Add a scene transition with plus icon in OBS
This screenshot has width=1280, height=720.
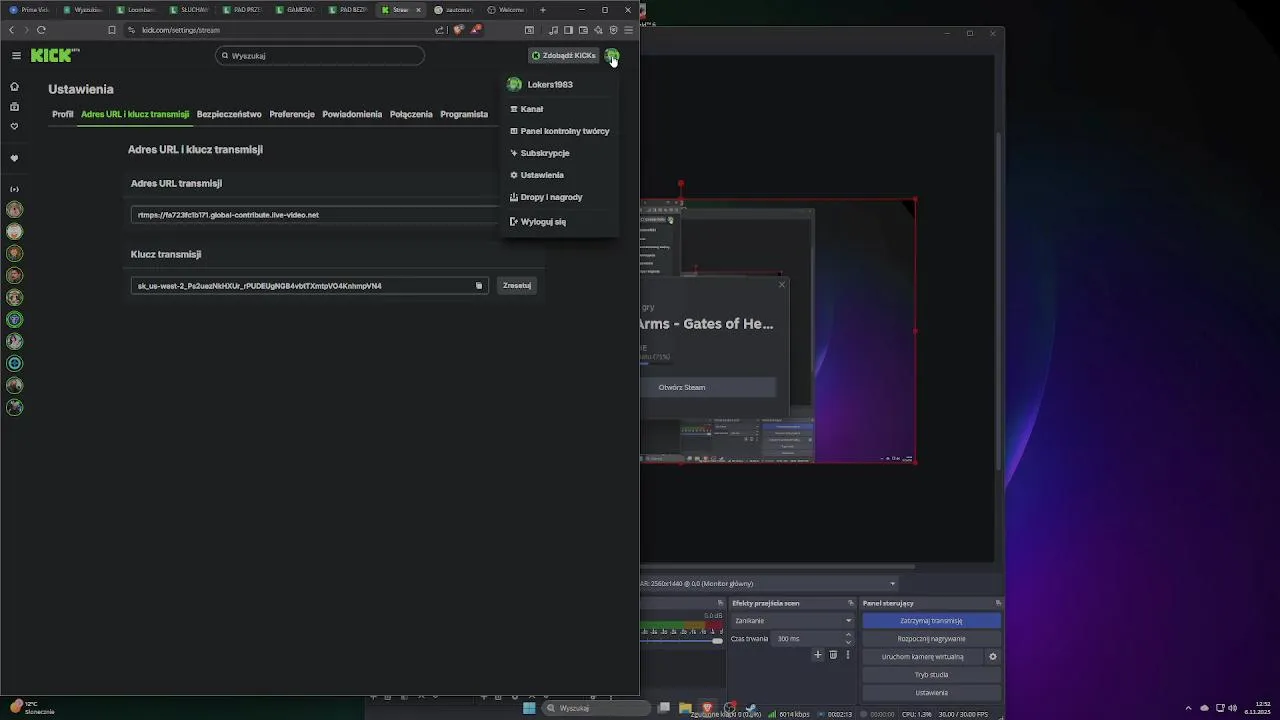(817, 655)
